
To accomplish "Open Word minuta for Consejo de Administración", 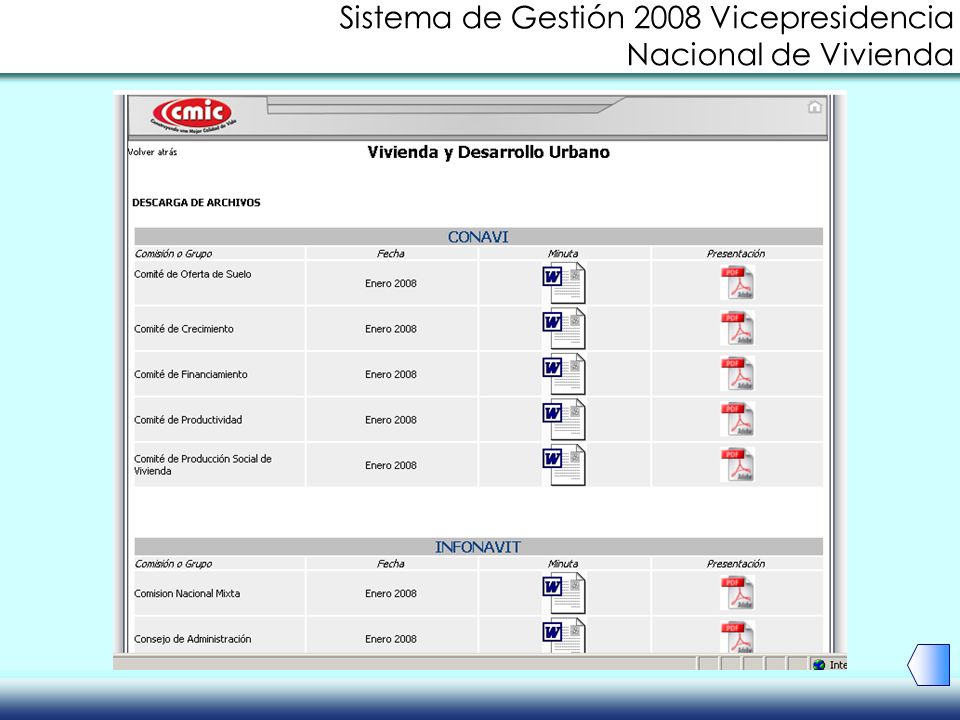I will [x=564, y=636].
